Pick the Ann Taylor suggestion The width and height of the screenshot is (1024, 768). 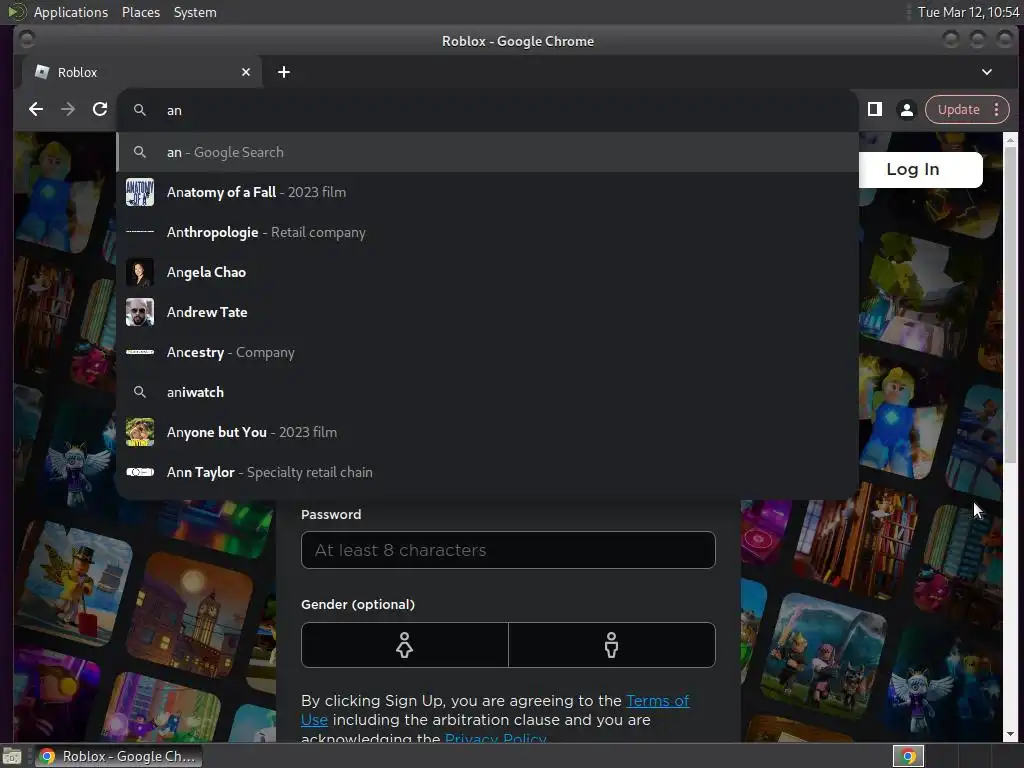coord(487,472)
